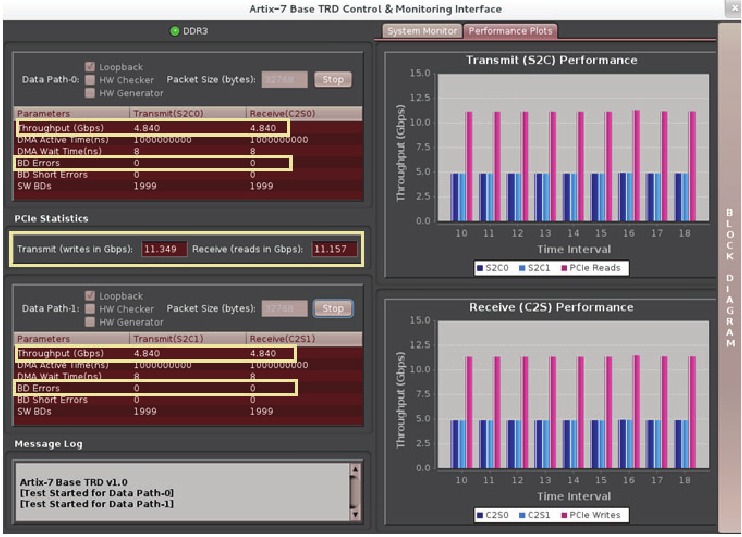Image resolution: width=742 pixels, height=537 pixels.
Task: Click SW BDs row in Data Path-1 table
Action: tap(189, 412)
